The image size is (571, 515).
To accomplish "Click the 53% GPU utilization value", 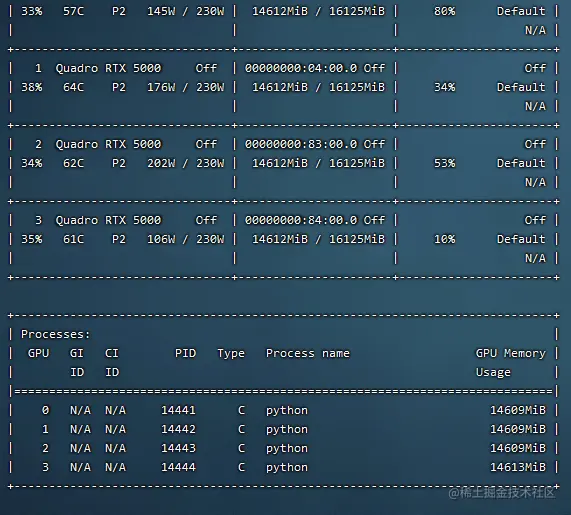I will (x=445, y=163).
